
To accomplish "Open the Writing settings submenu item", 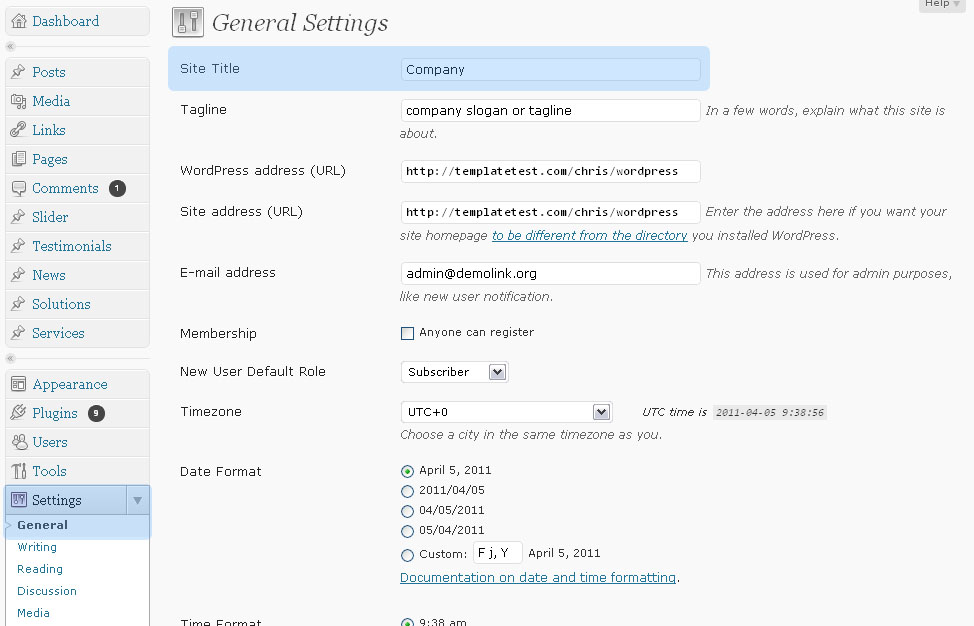I will (x=37, y=547).
